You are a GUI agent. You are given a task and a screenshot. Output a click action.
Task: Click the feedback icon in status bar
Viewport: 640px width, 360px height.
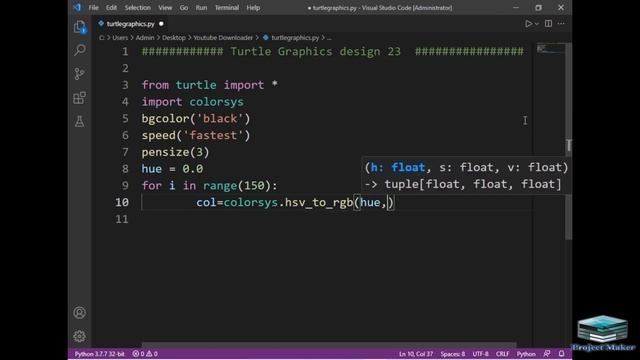tap(547, 354)
